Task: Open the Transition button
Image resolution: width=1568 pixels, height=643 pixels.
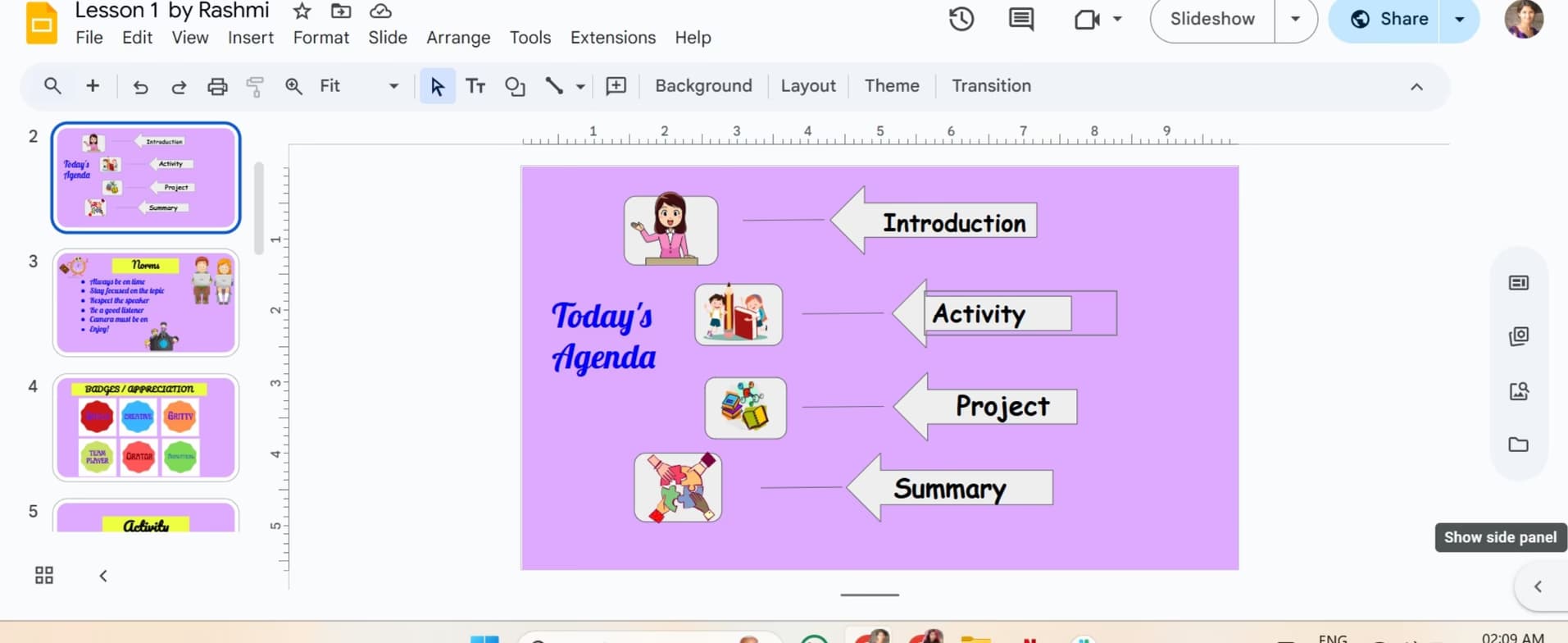Action: click(991, 86)
